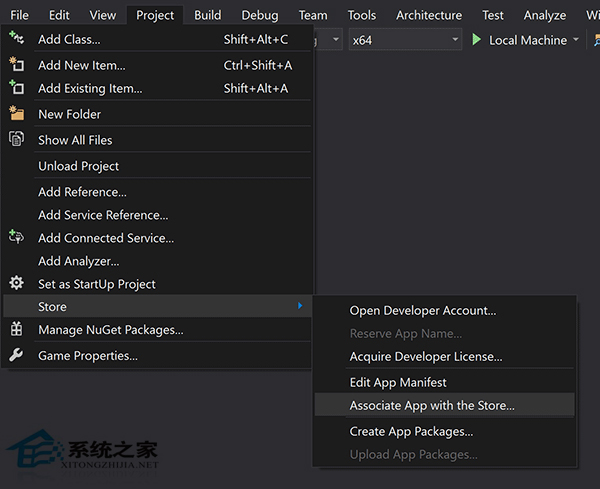This screenshot has width=600, height=489.
Task: Close the open Project menu tab
Action: [x=155, y=15]
